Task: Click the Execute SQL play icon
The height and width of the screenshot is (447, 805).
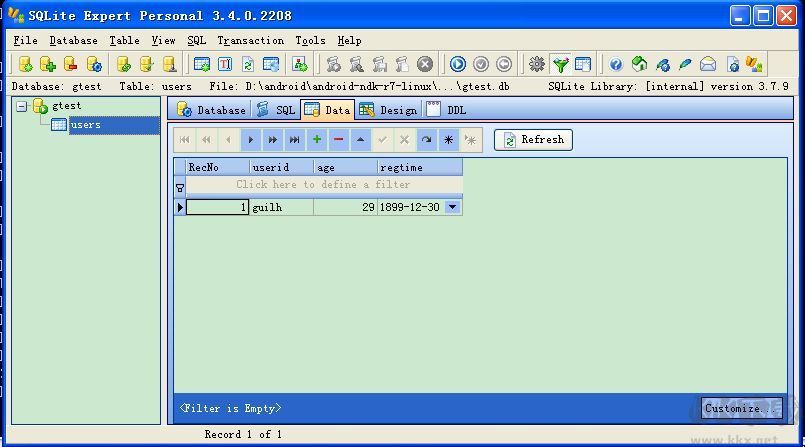Action: pos(457,64)
